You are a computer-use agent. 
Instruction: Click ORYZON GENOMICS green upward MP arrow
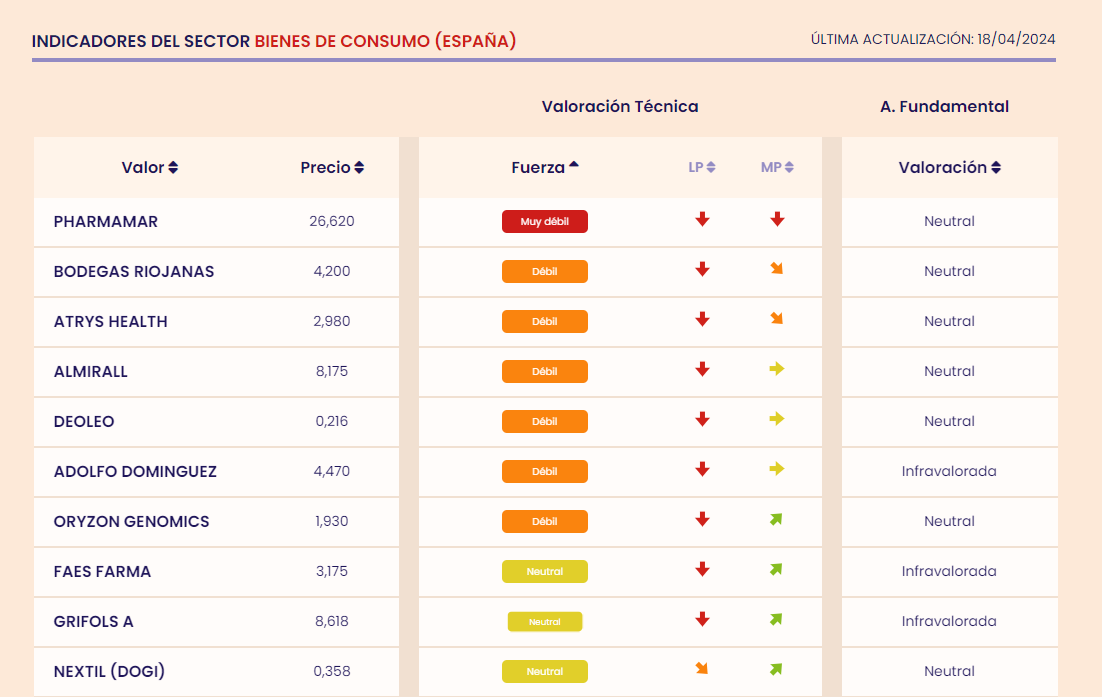click(776, 519)
